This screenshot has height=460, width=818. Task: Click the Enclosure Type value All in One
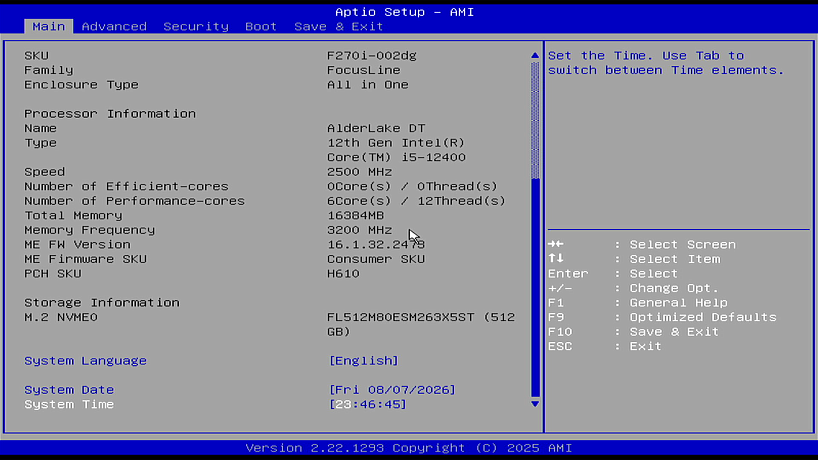[x=368, y=85]
